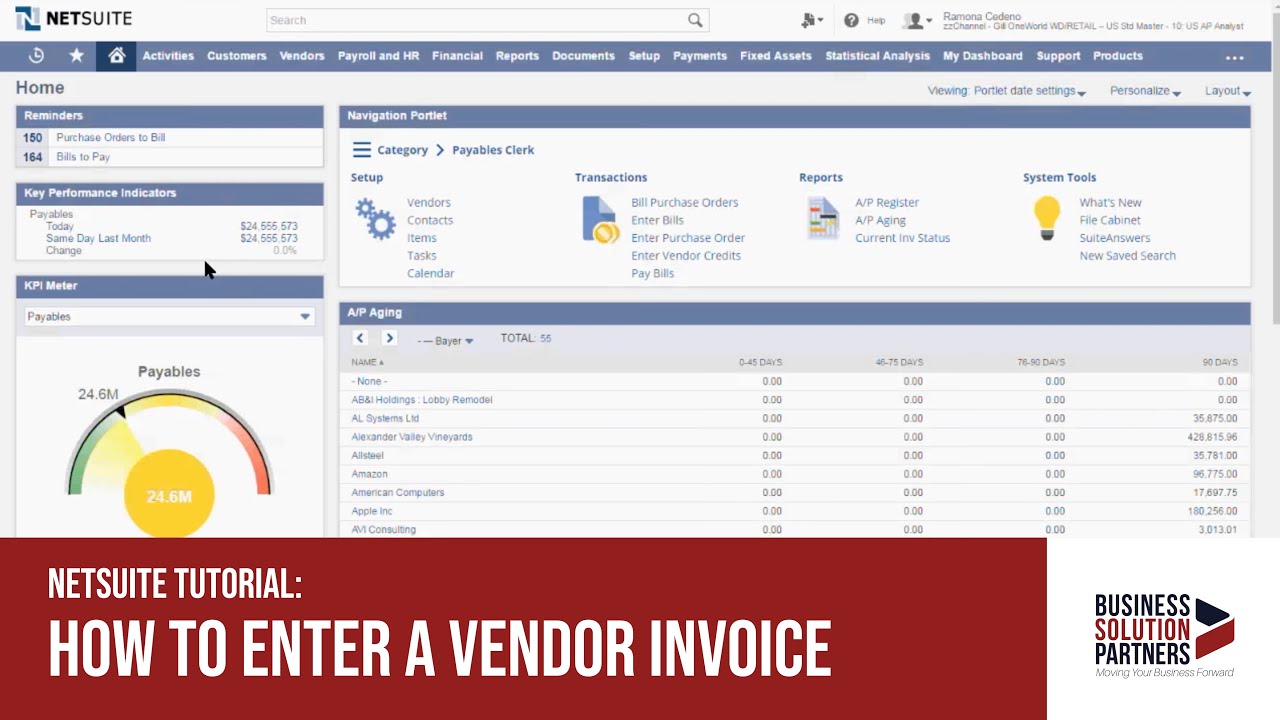Open Purchase Orders to Bill reminder
The width and height of the screenshot is (1280, 720).
110,138
